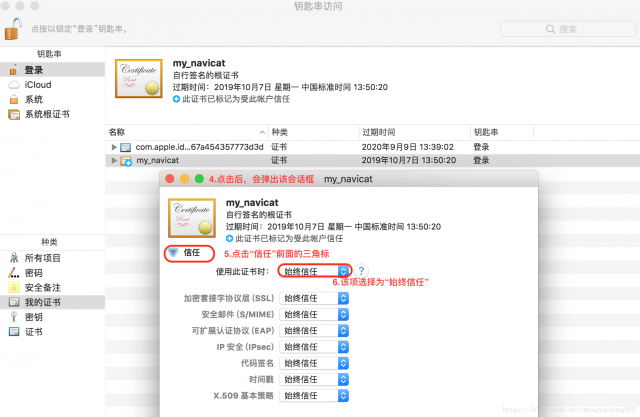Sort list by the 过期时间 column header
Viewport: 640px width, 417px height.
[x=414, y=132]
